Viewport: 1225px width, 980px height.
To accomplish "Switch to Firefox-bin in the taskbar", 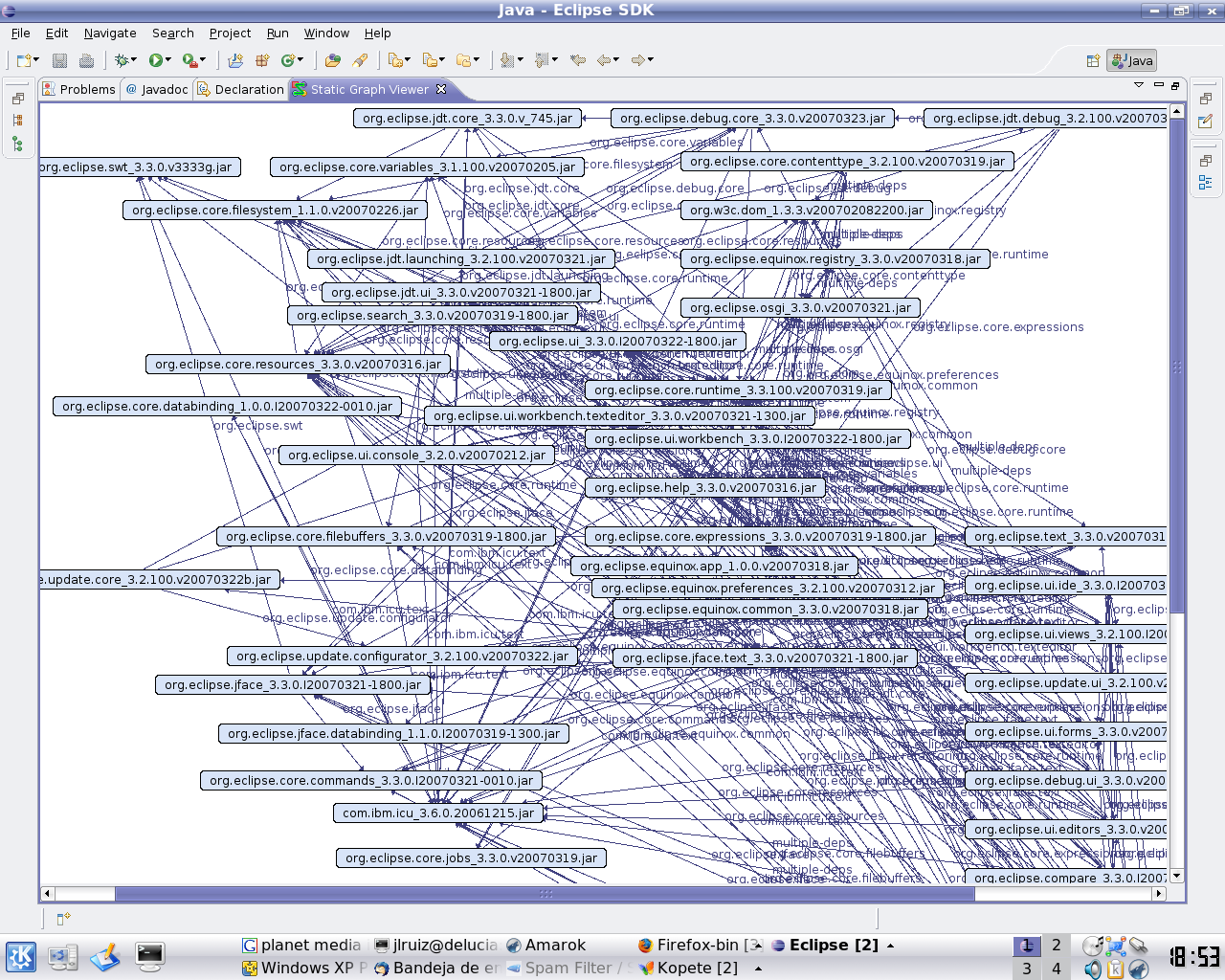I will click(x=699, y=945).
